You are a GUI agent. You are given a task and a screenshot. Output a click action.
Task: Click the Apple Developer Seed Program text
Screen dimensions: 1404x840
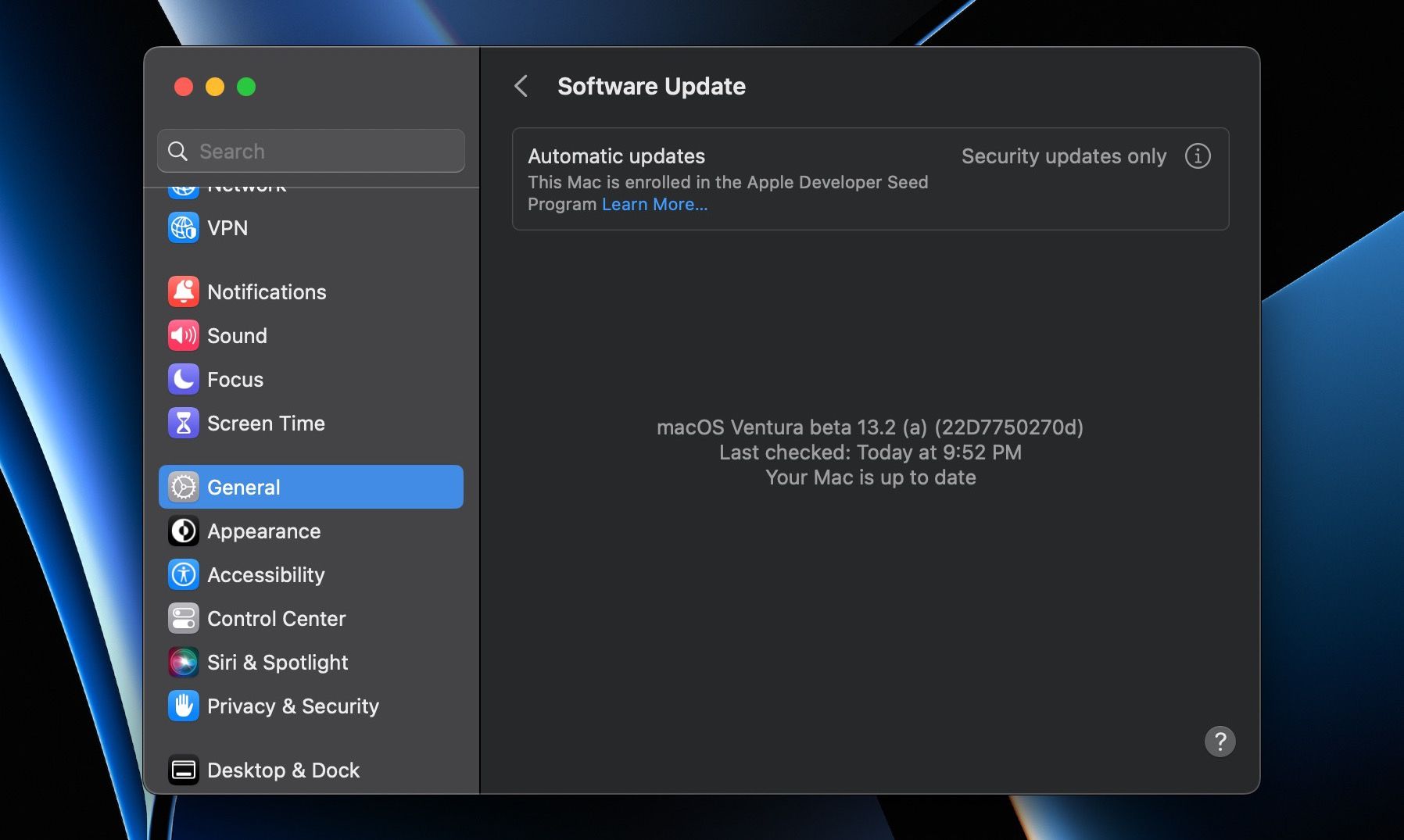(728, 193)
